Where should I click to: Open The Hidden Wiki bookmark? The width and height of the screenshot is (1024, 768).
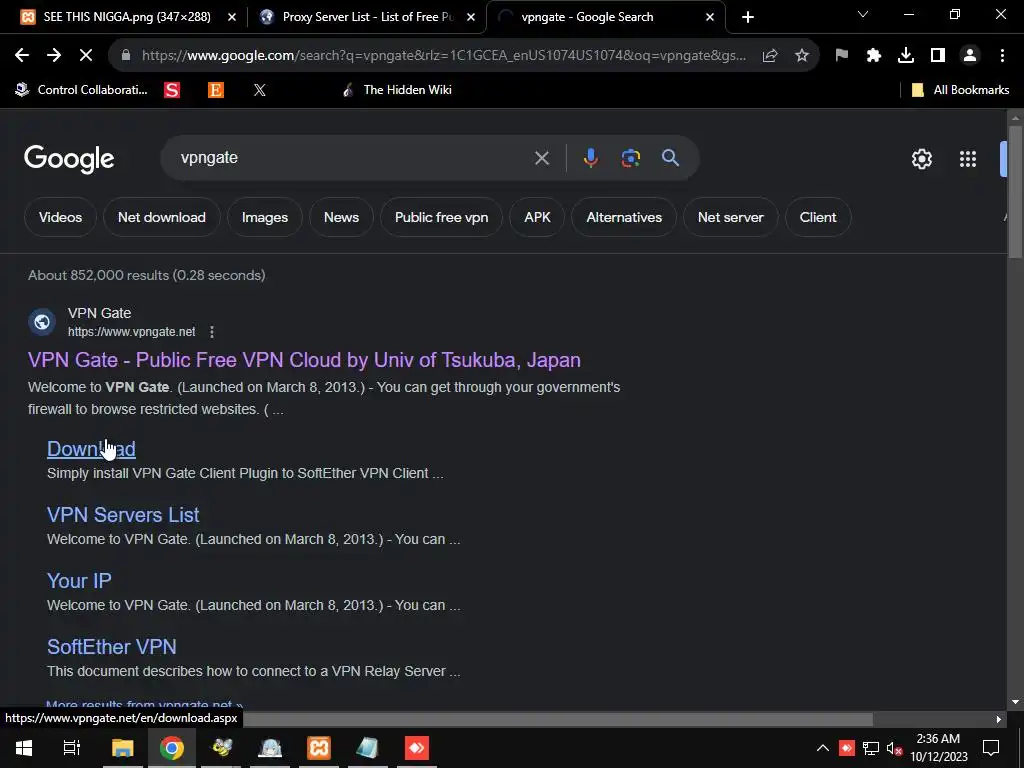click(396, 90)
